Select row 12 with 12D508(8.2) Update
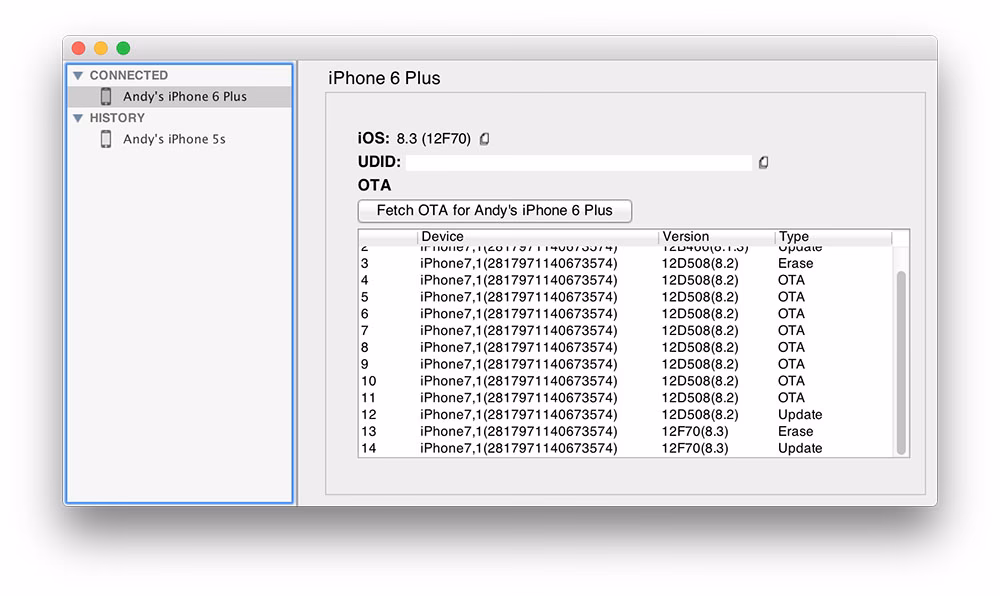Viewport: 1000px width, 596px height. pos(620,415)
